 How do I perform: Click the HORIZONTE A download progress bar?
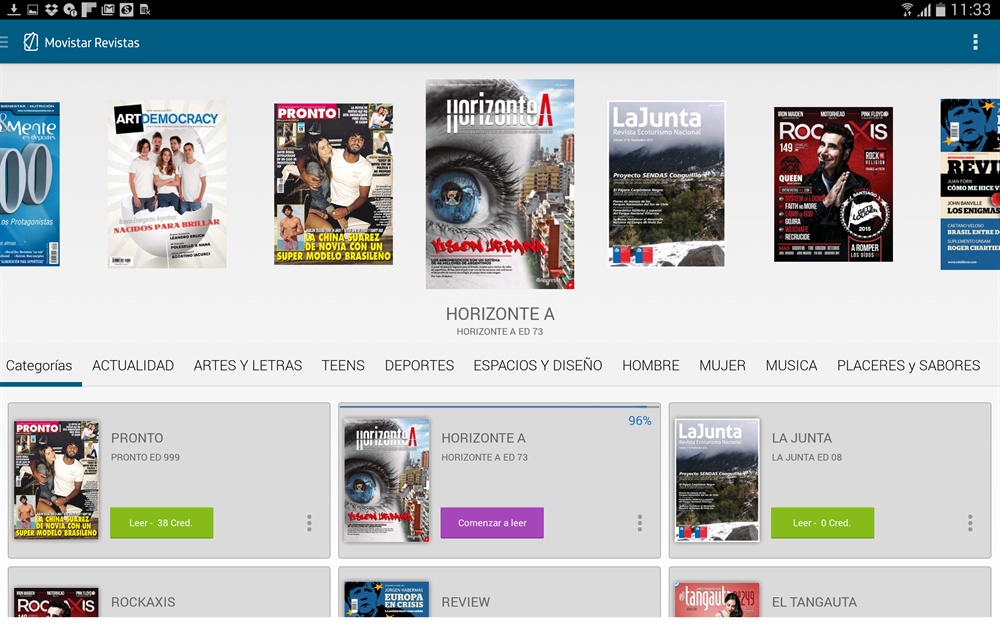coord(499,406)
